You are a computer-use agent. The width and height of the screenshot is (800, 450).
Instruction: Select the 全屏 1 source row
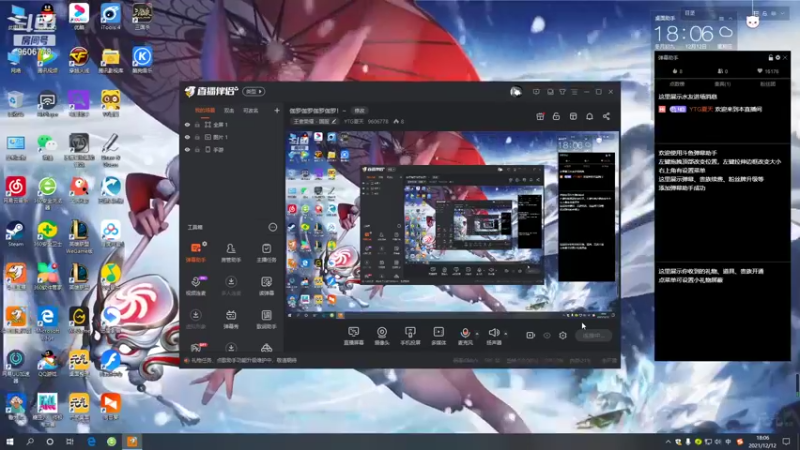pyautogui.click(x=232, y=124)
